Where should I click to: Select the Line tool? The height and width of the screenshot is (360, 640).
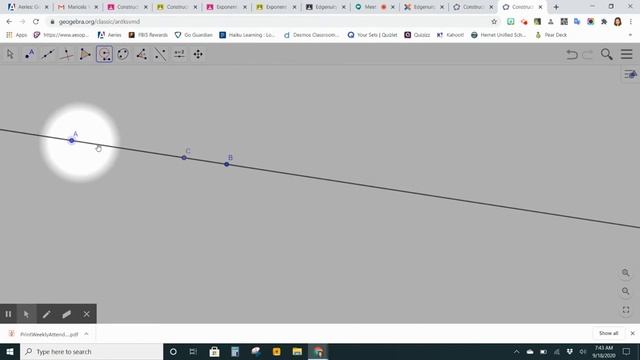point(48,54)
